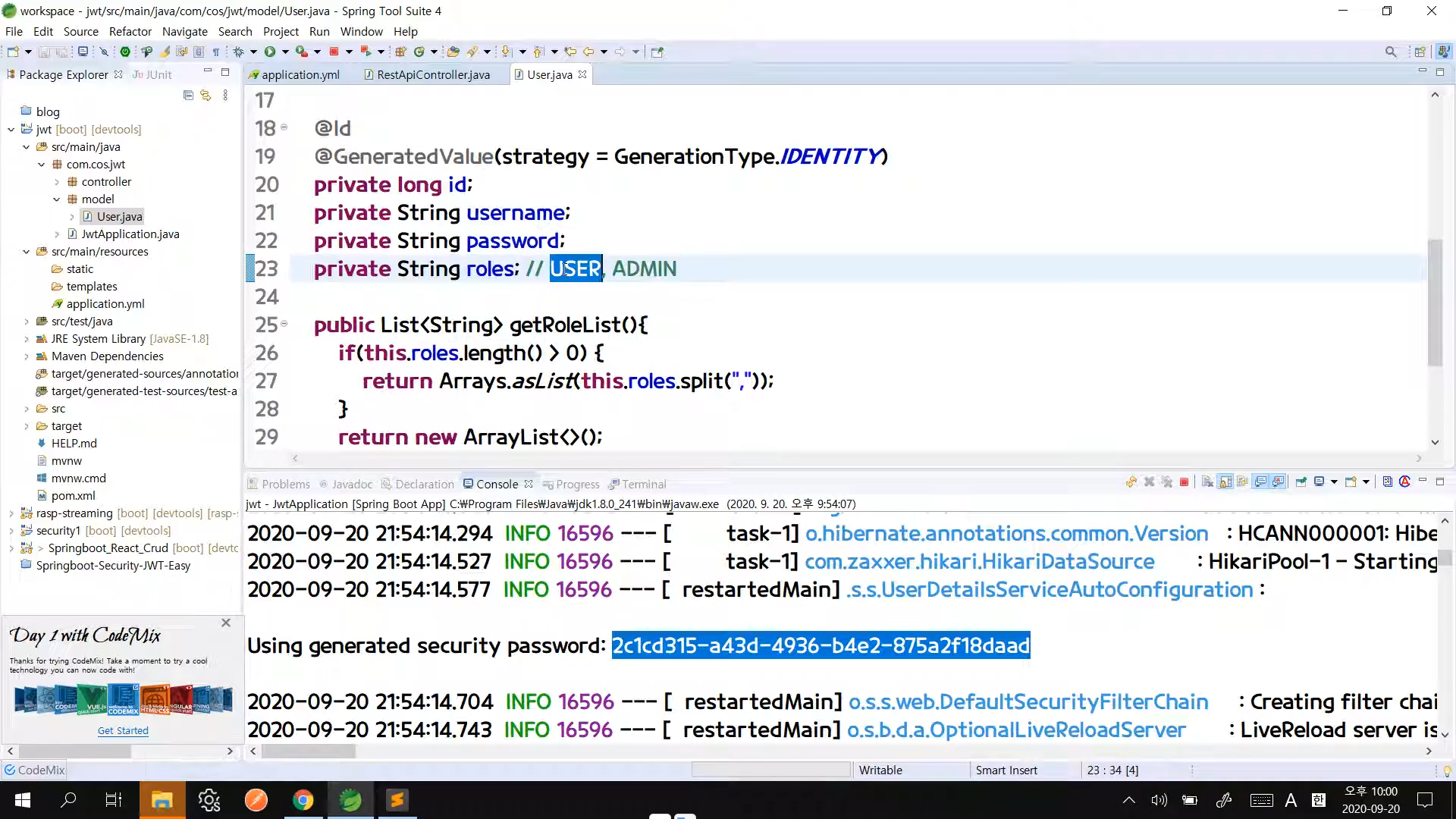The height and width of the screenshot is (819, 1456).
Task: Toggle Link with Editor in Package Explorer
Action: coord(206,96)
